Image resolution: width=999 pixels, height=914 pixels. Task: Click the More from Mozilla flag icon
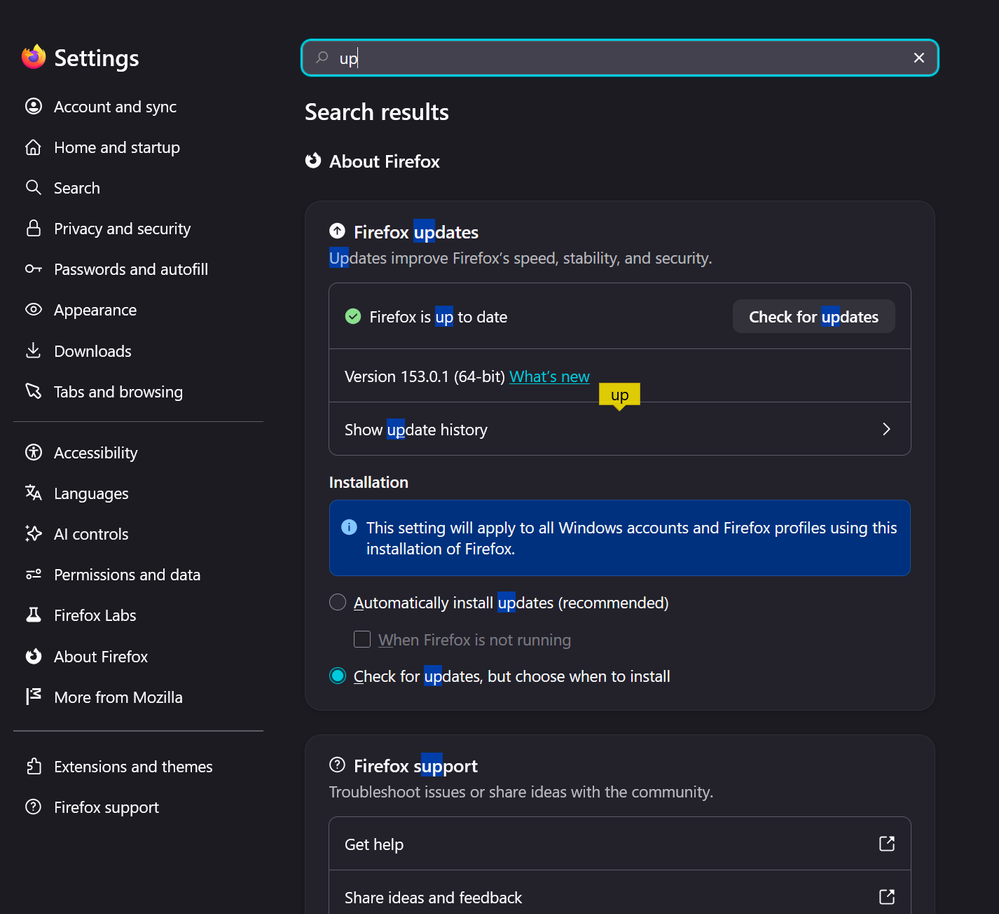(x=33, y=697)
